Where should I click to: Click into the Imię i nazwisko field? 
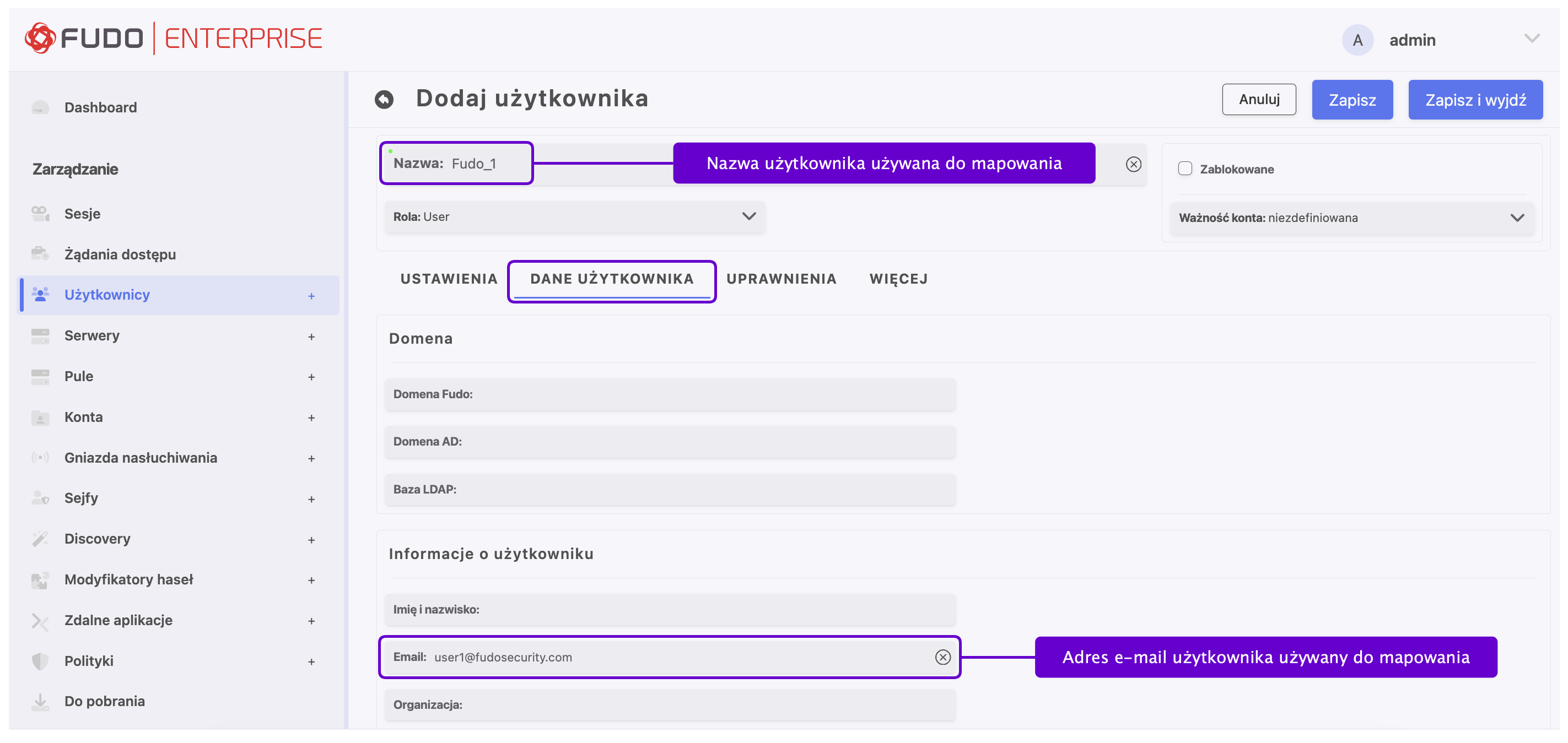click(x=670, y=610)
